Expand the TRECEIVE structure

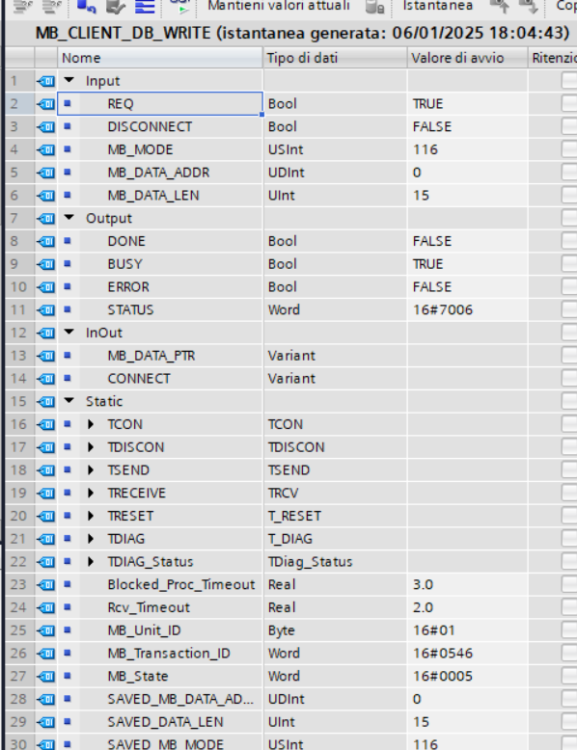(91, 493)
